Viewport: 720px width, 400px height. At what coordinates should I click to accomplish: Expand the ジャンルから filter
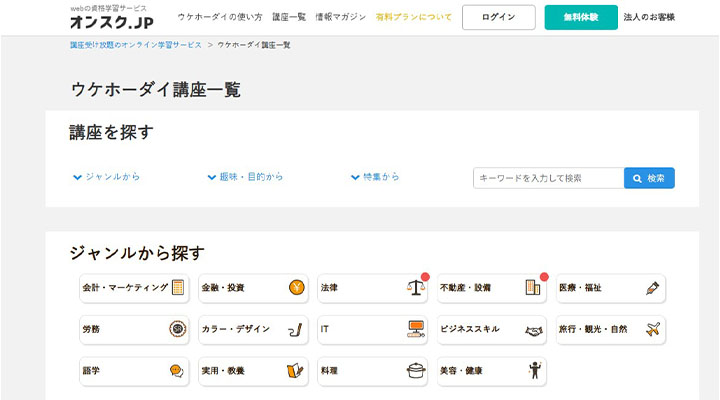[107, 177]
